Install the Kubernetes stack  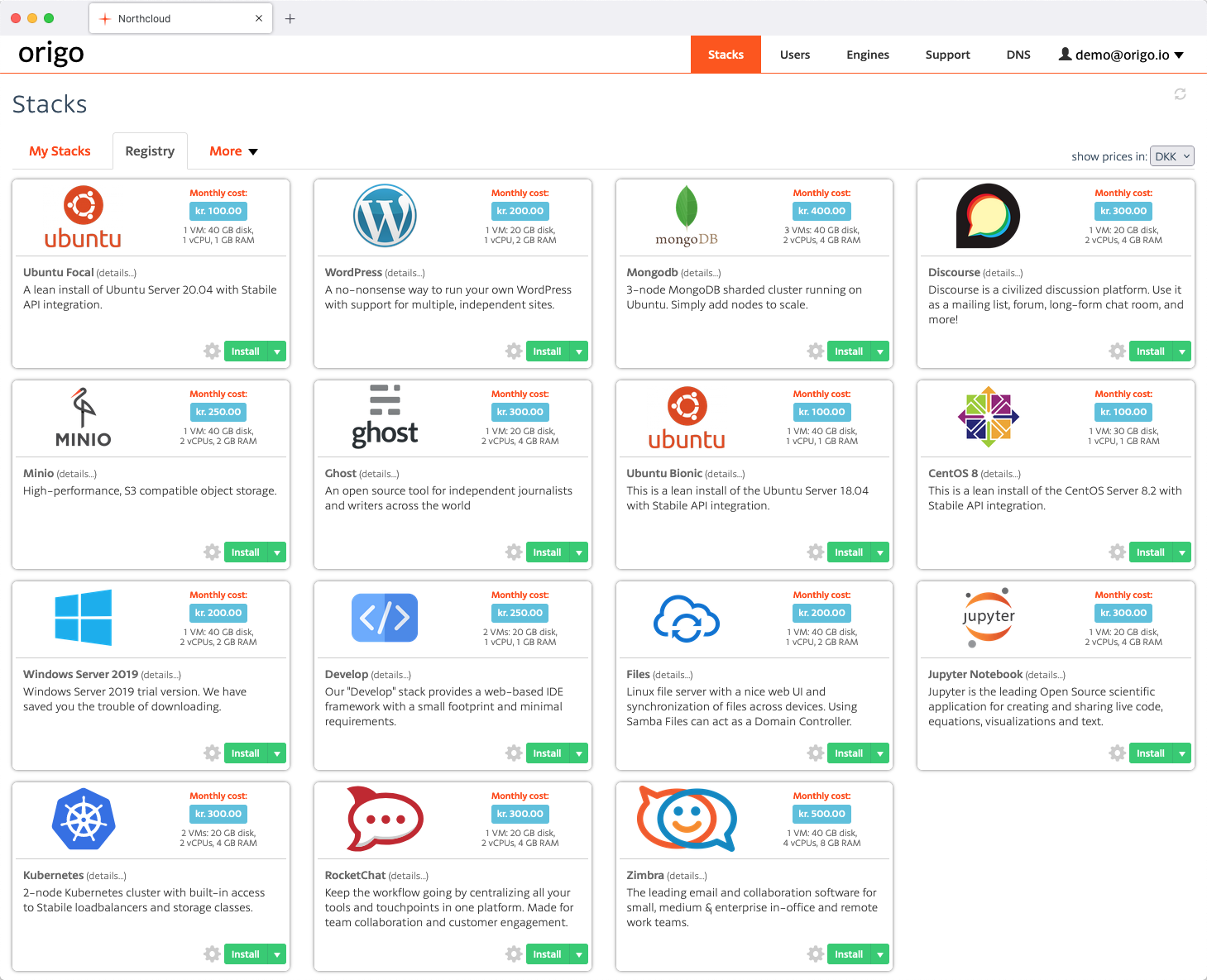point(246,954)
